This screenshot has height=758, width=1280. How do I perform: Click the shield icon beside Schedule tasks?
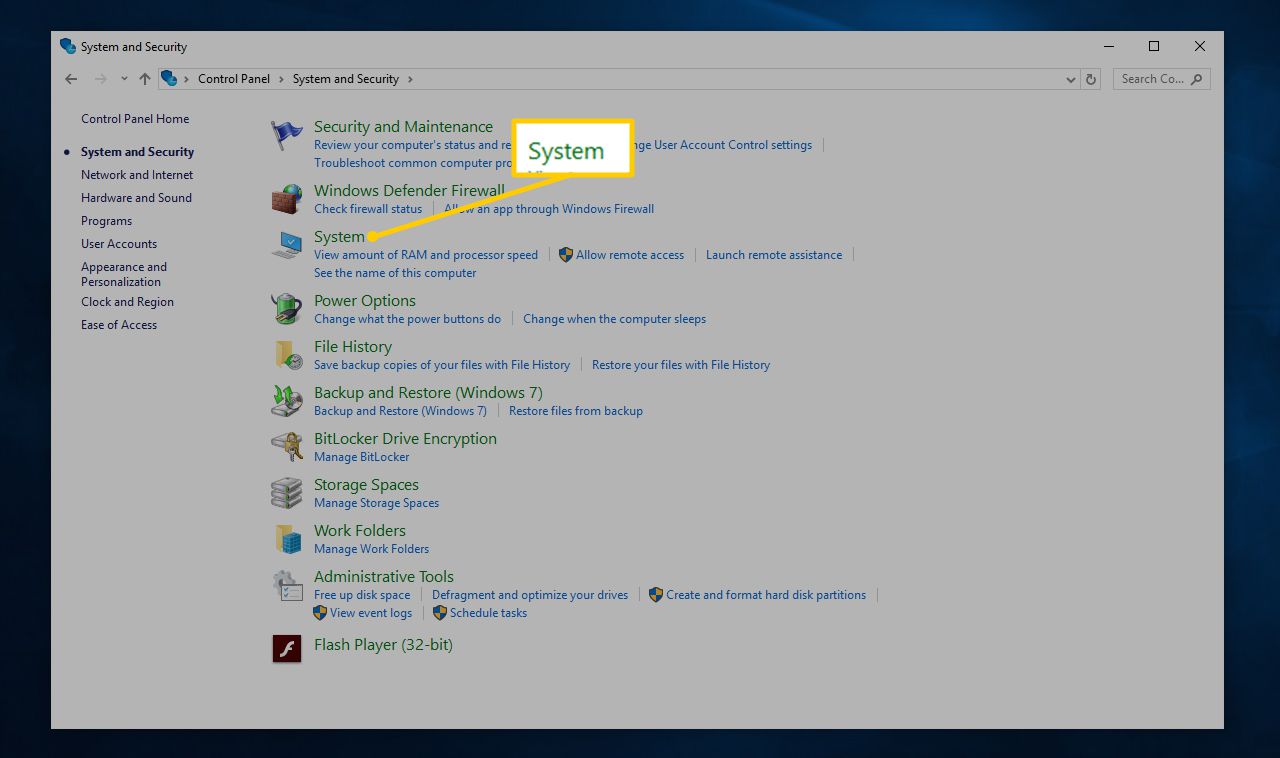[440, 613]
